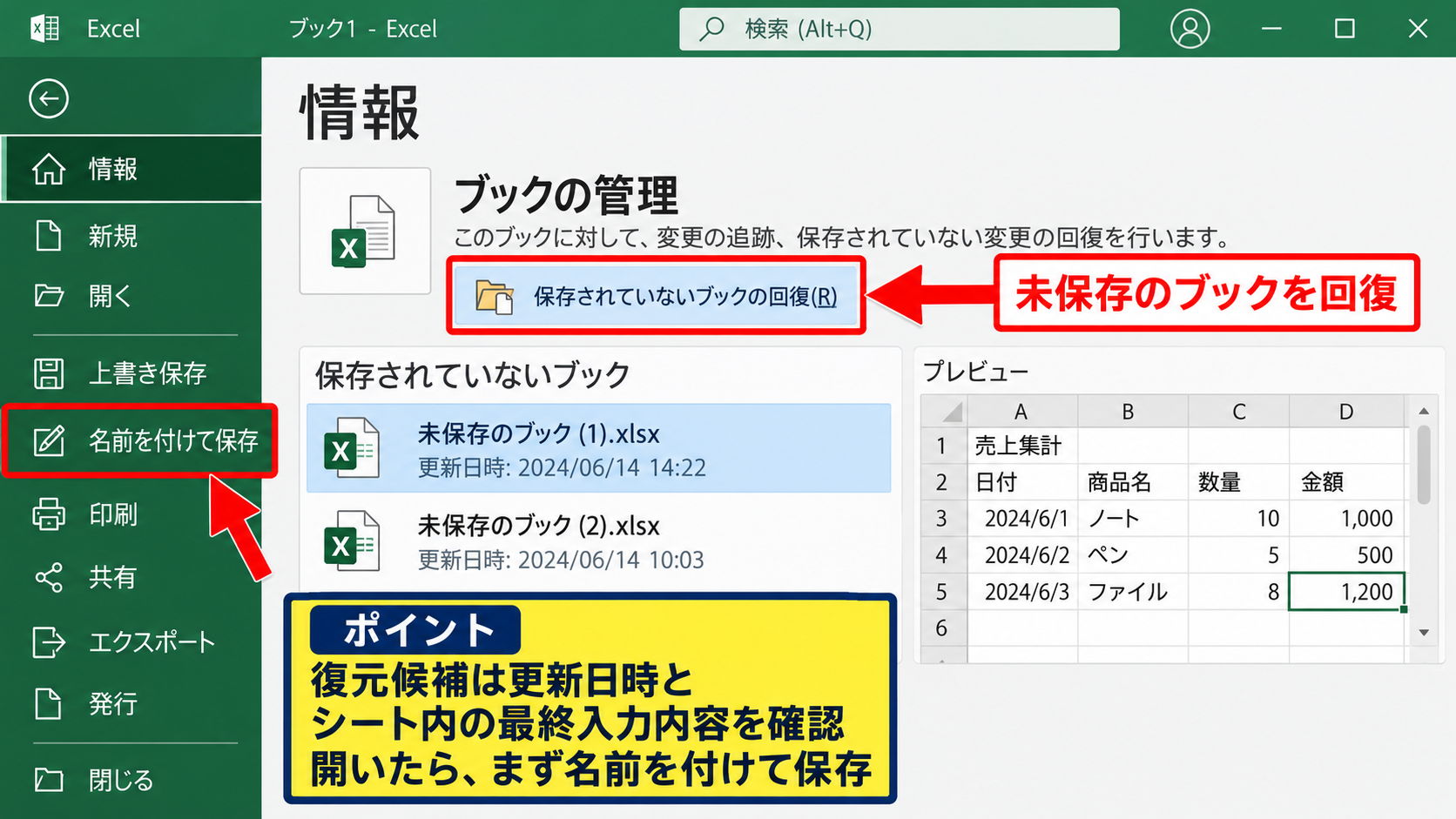The image size is (1456, 819).
Task: Select column D header in preview
Action: click(x=1346, y=411)
